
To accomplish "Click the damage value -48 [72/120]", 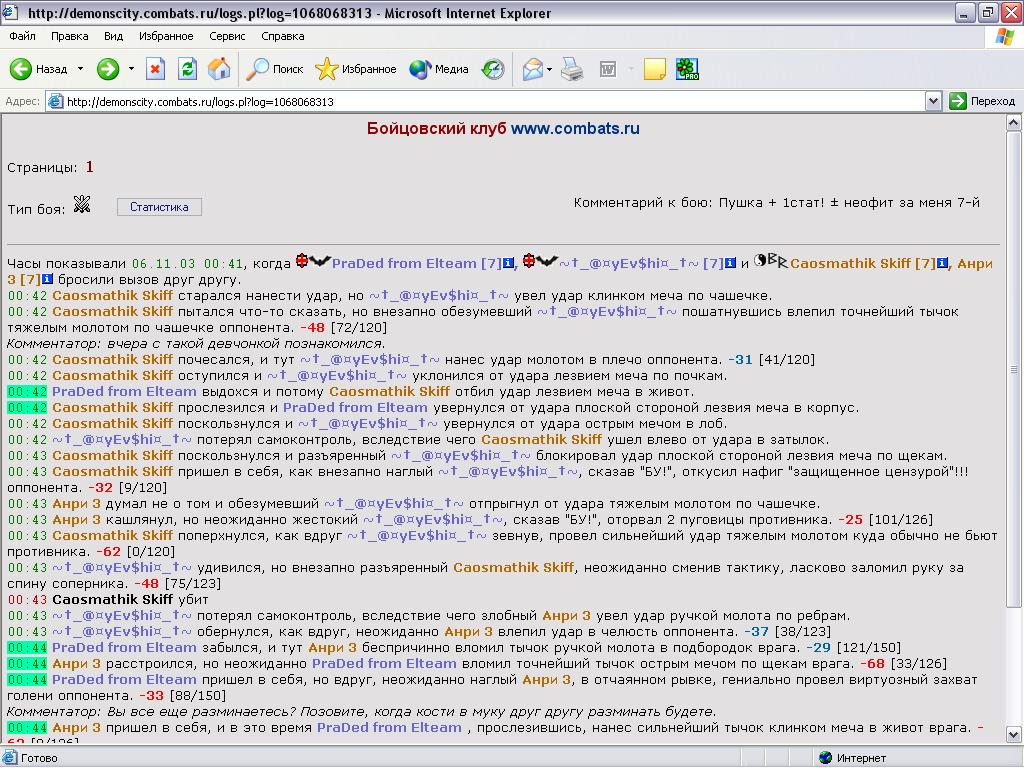I will (344, 327).
